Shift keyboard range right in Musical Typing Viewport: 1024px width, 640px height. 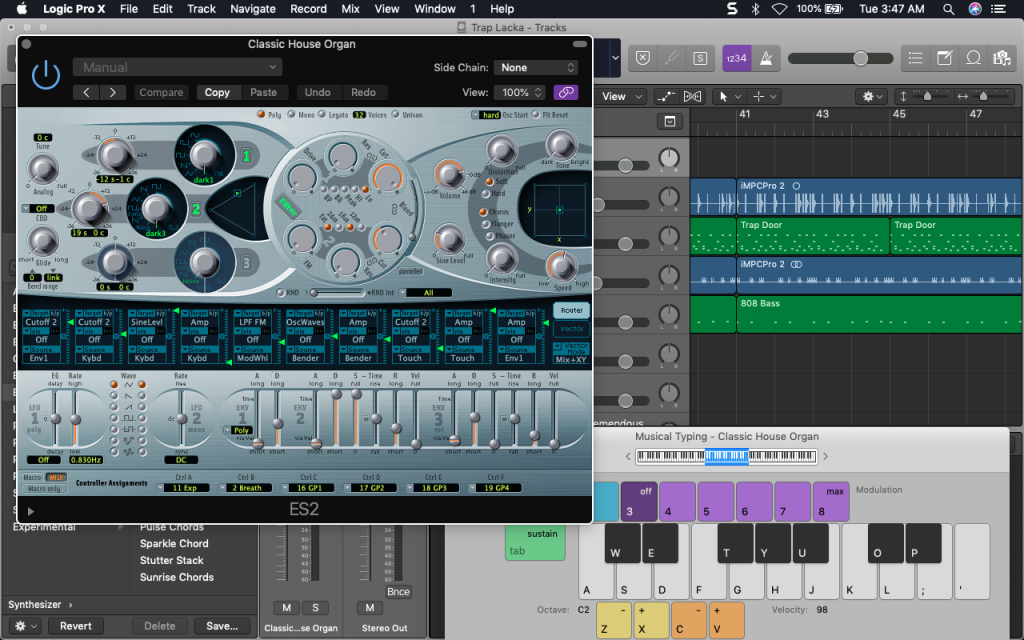(825, 456)
